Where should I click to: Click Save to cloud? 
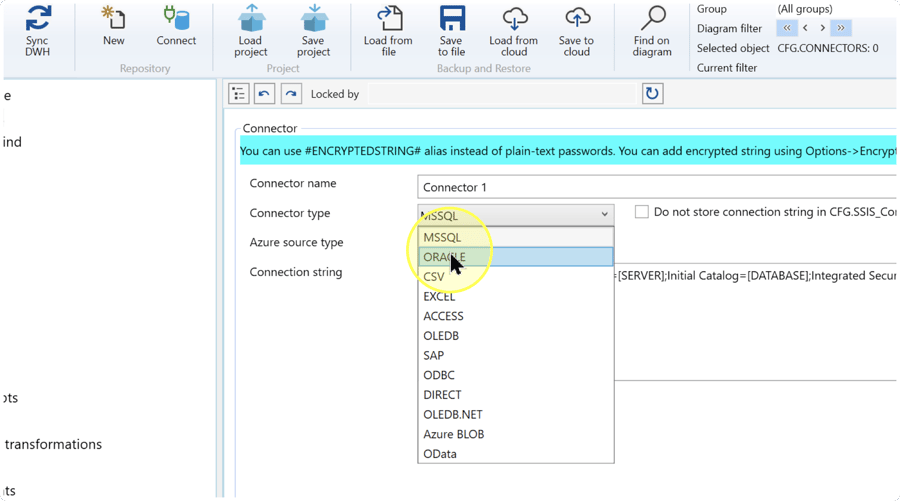[576, 32]
